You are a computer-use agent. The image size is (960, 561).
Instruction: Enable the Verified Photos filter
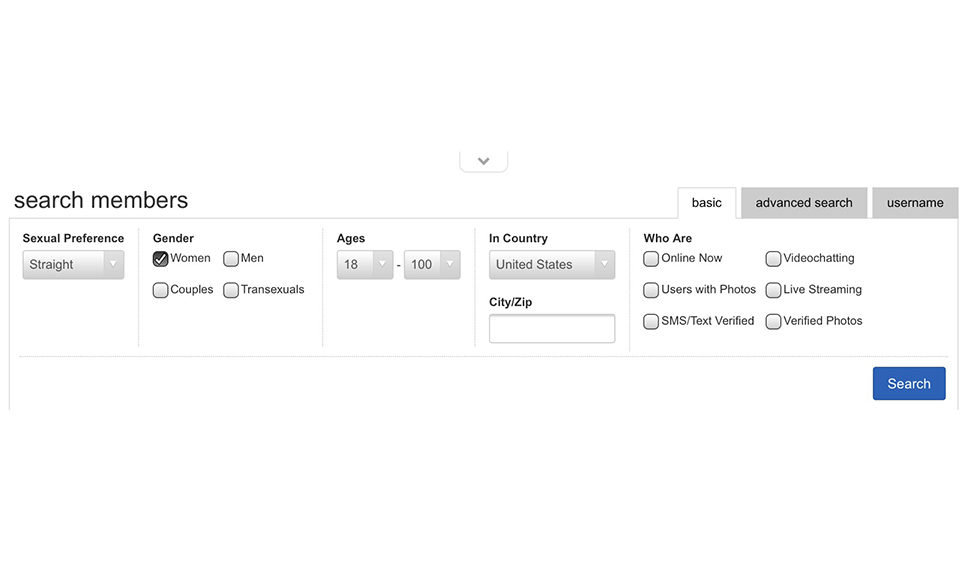773,322
